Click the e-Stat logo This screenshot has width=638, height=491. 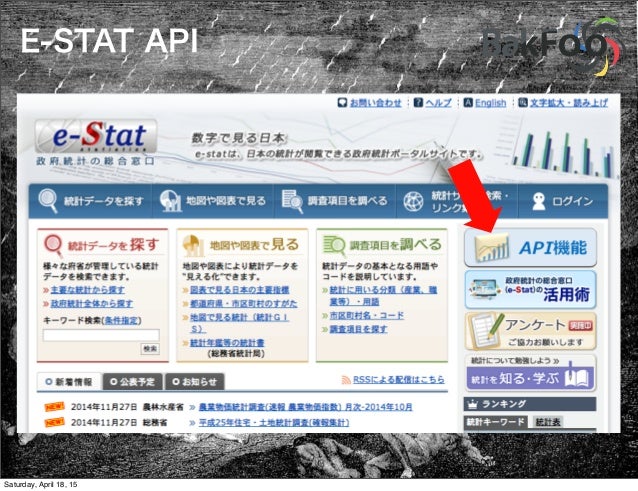[96, 136]
